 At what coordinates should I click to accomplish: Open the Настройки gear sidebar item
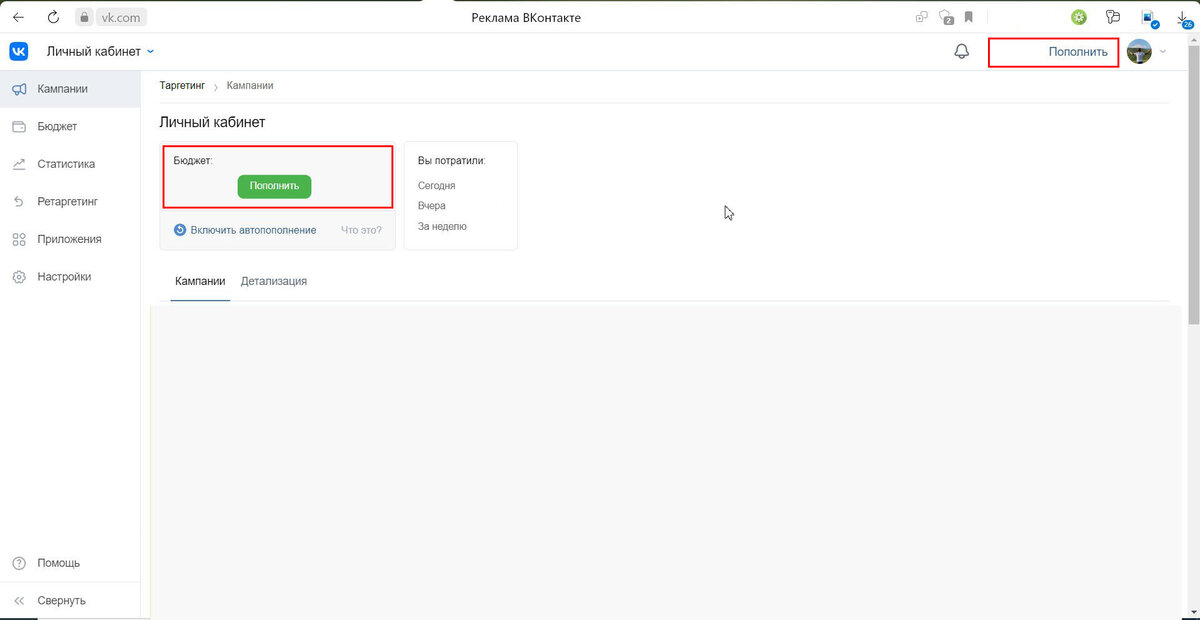tap(70, 276)
